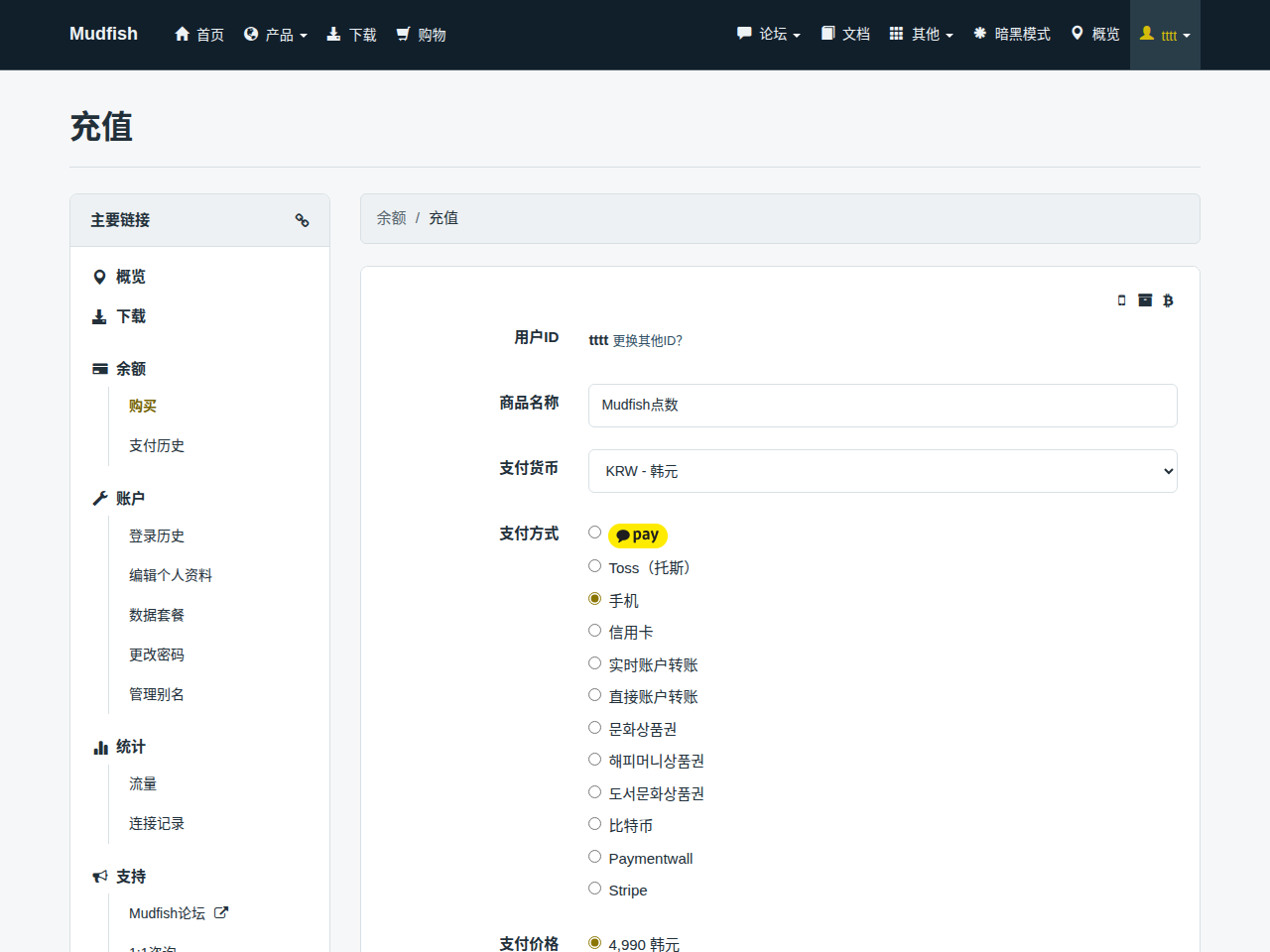Click the 更换其他ID? link

click(647, 341)
